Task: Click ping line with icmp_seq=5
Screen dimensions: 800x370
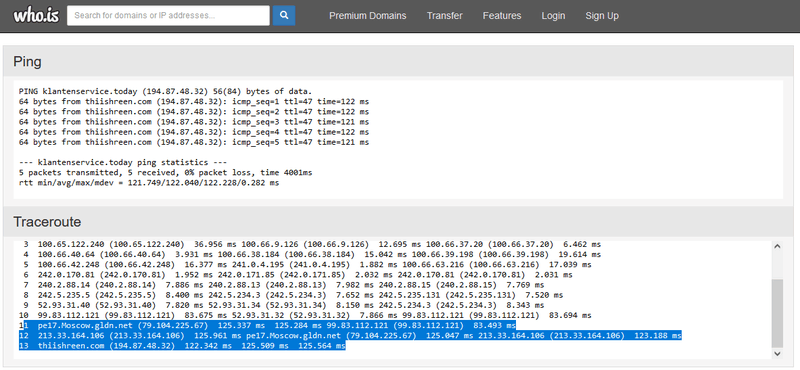Action: pyautogui.click(x=194, y=142)
